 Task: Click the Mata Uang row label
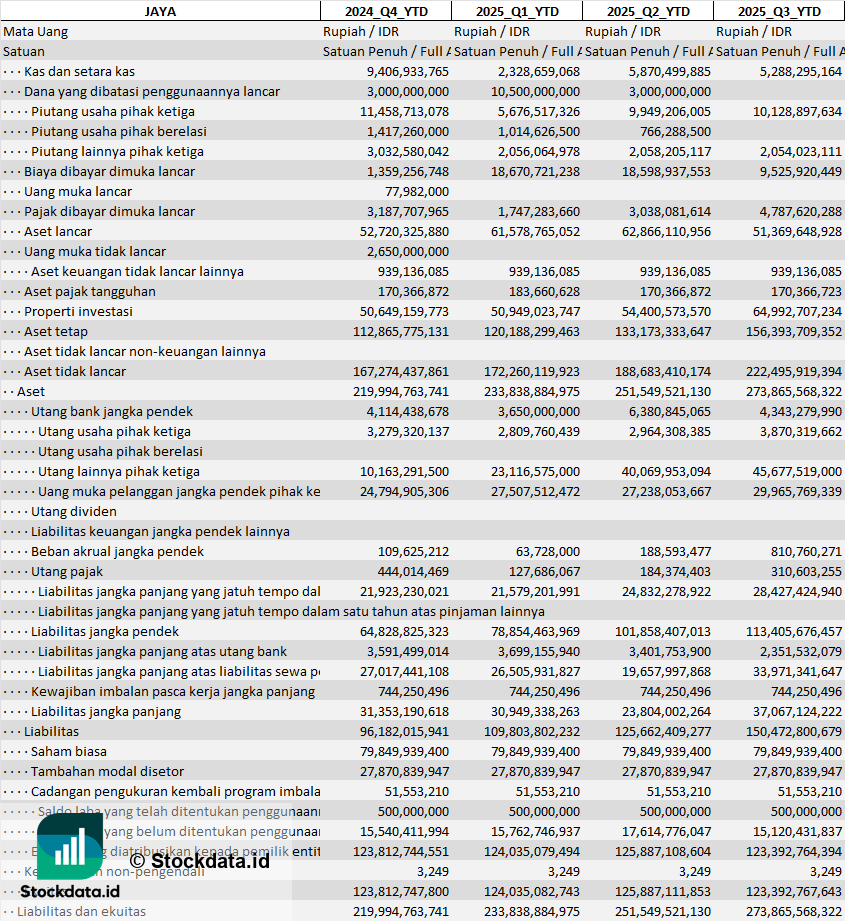coord(36,32)
